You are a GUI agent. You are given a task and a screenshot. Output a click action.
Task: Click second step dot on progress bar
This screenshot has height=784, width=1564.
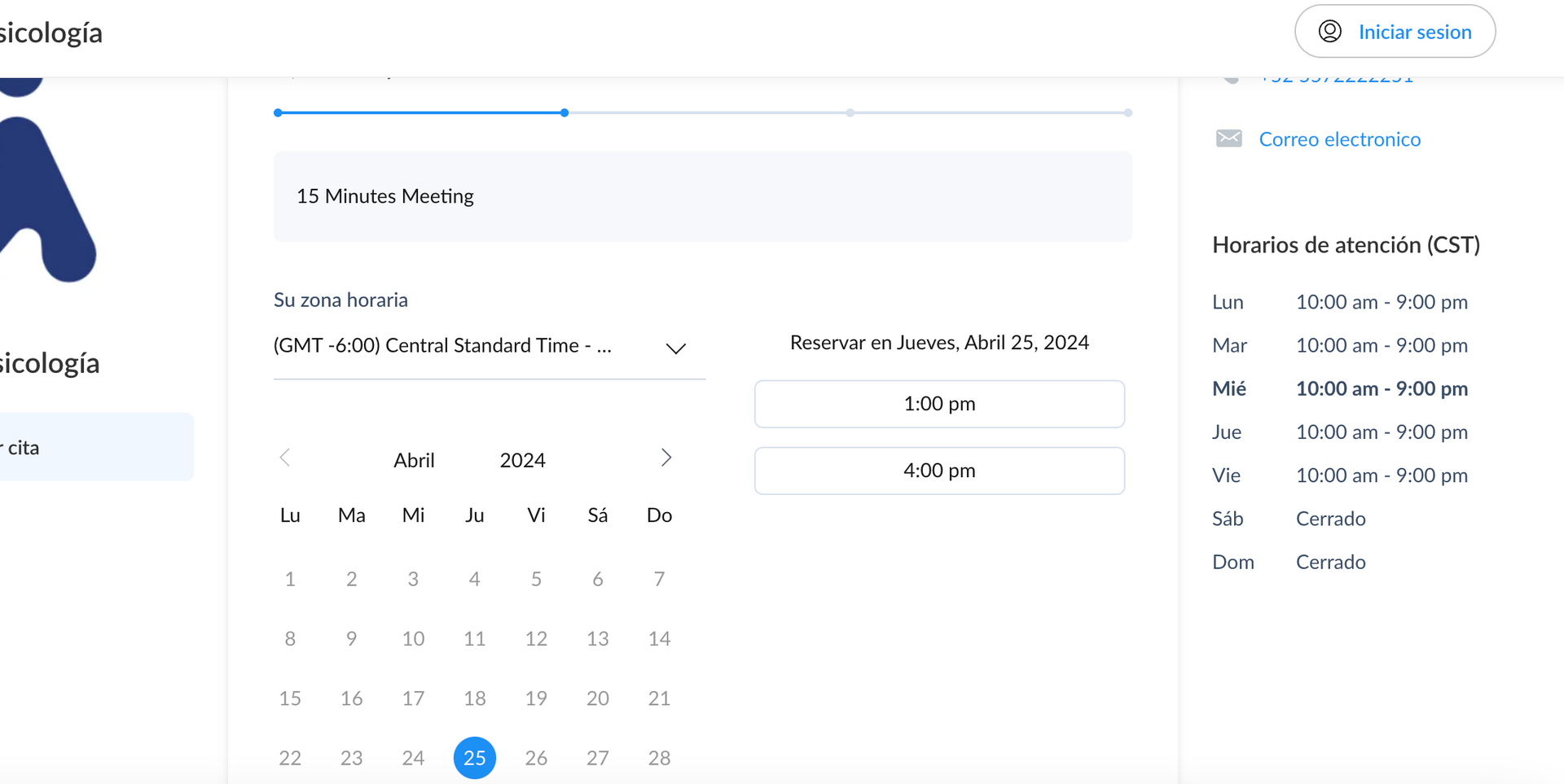click(565, 113)
